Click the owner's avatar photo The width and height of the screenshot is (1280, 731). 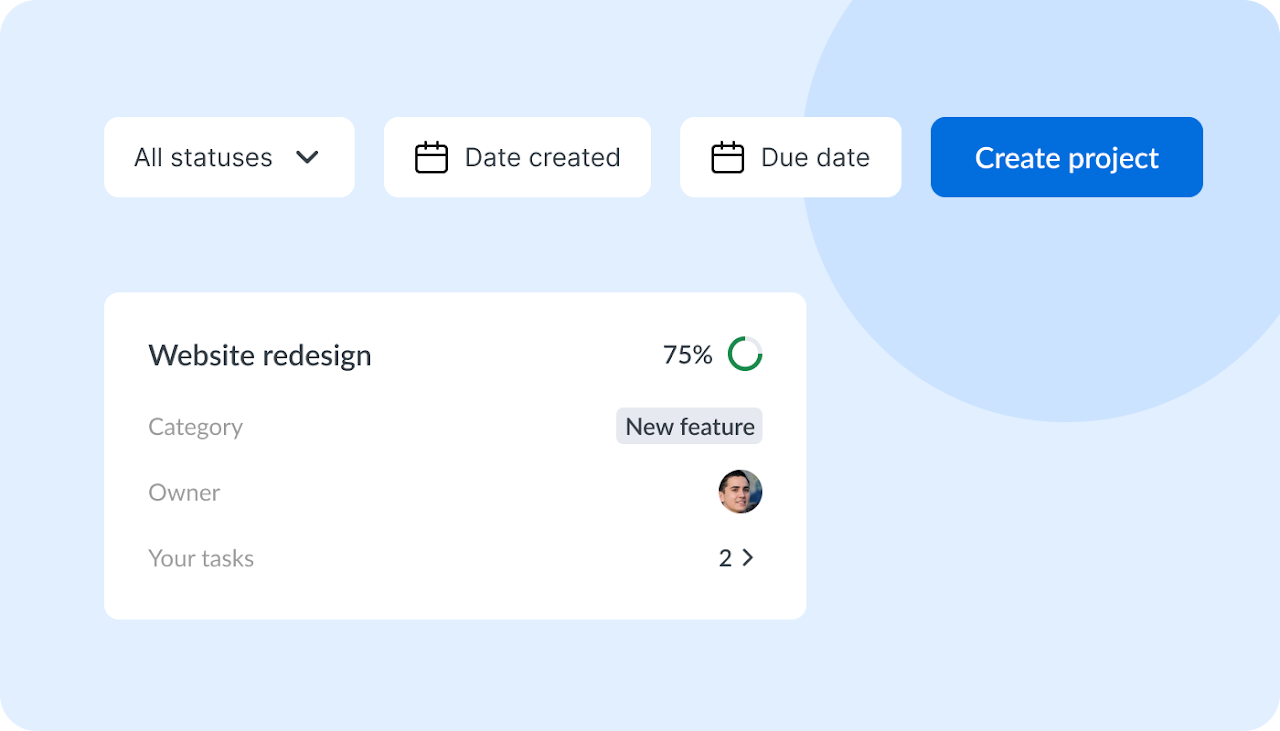point(741,492)
